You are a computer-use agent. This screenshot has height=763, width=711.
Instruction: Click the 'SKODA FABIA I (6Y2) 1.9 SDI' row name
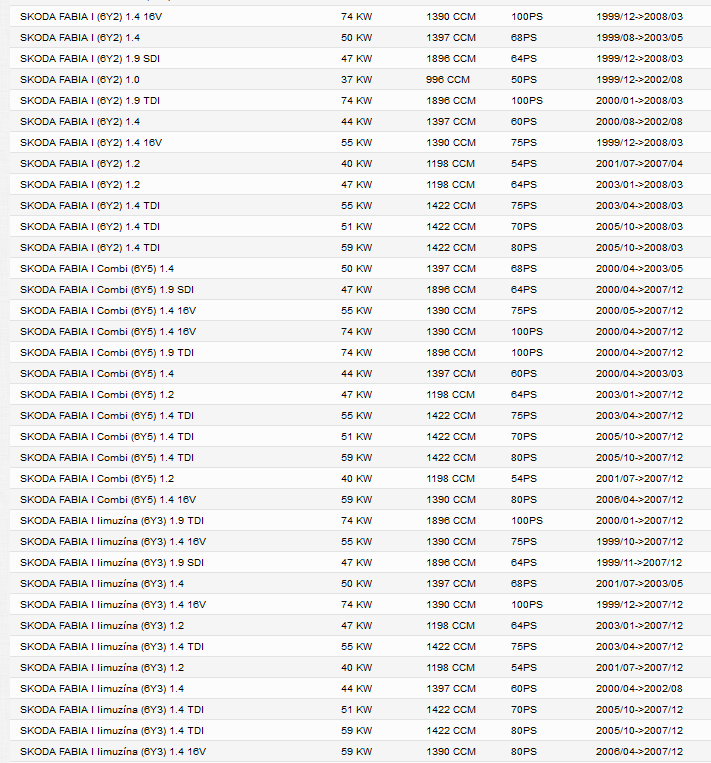pos(90,59)
